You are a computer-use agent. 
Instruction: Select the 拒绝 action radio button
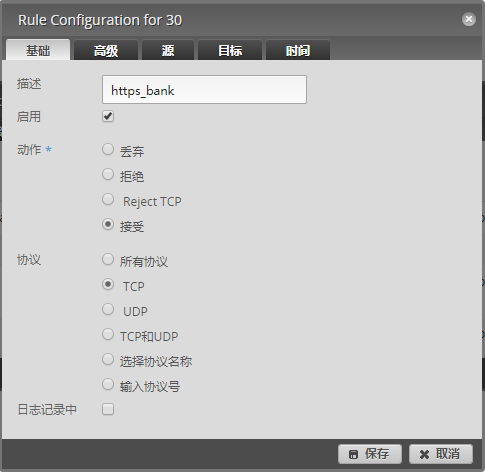(108, 174)
